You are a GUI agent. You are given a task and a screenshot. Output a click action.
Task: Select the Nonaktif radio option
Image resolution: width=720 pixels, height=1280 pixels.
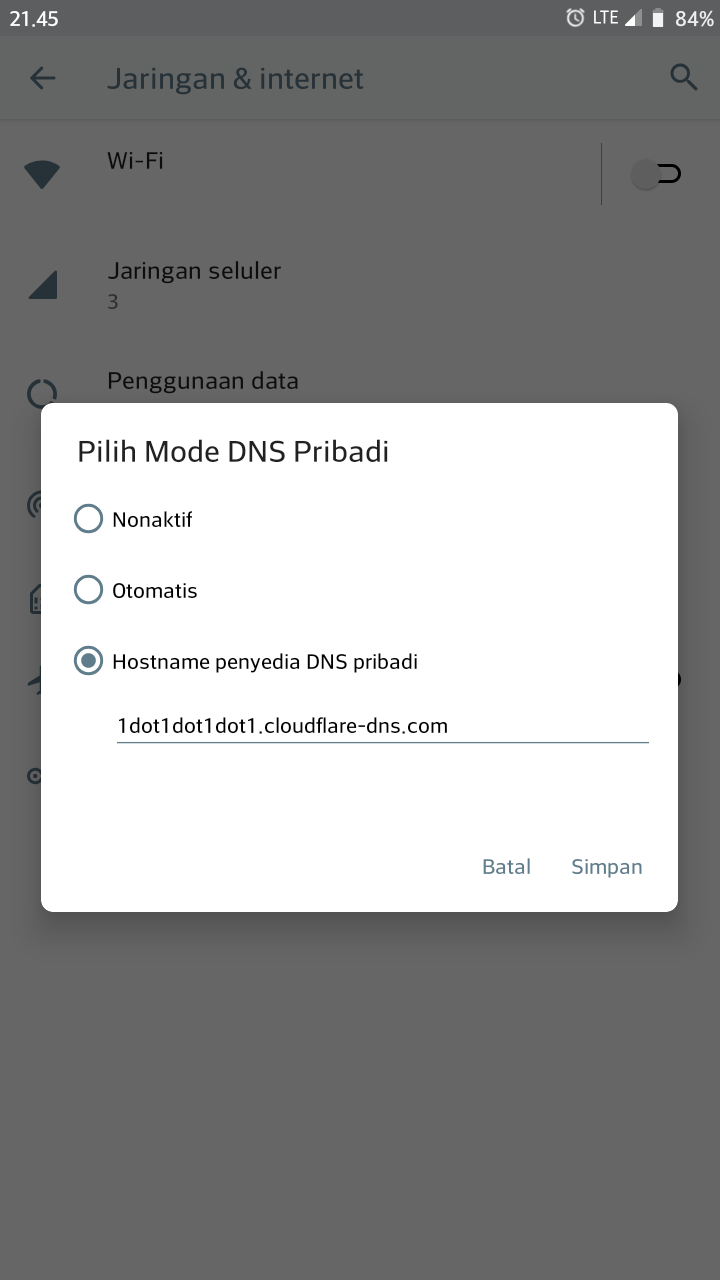[89, 519]
